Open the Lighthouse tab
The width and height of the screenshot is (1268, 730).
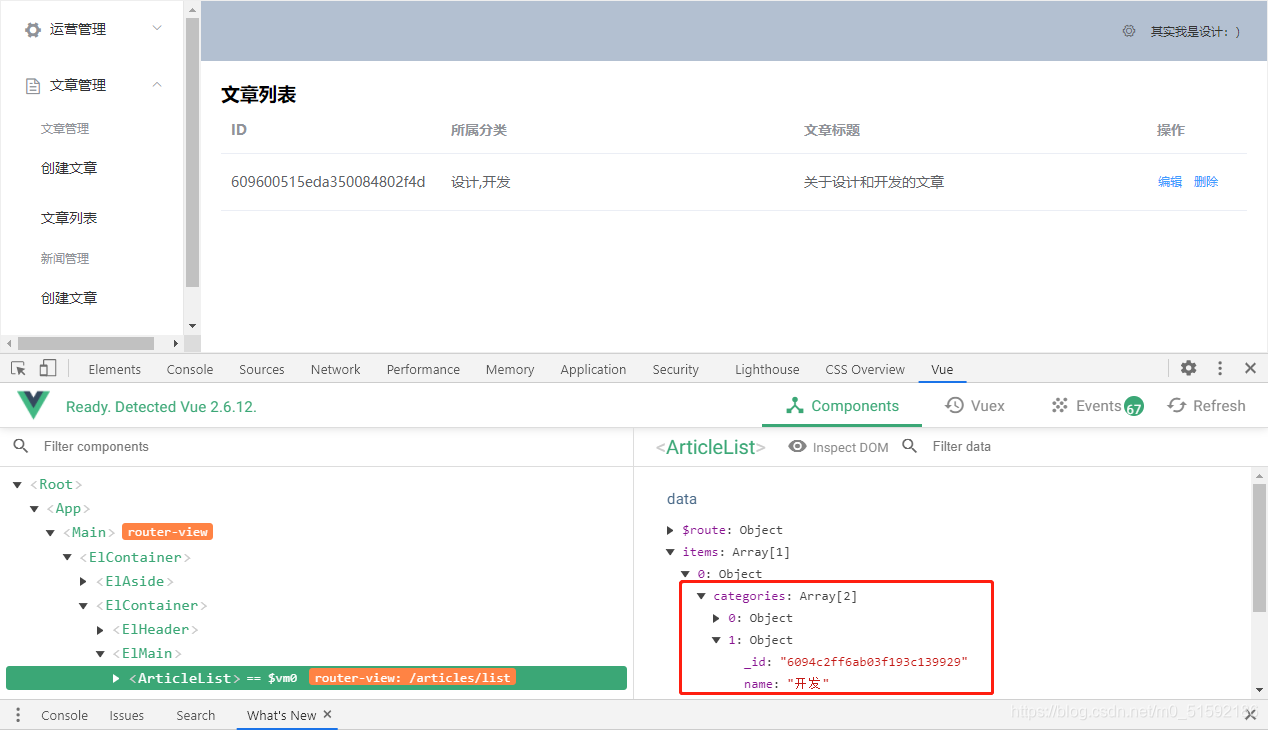[767, 369]
